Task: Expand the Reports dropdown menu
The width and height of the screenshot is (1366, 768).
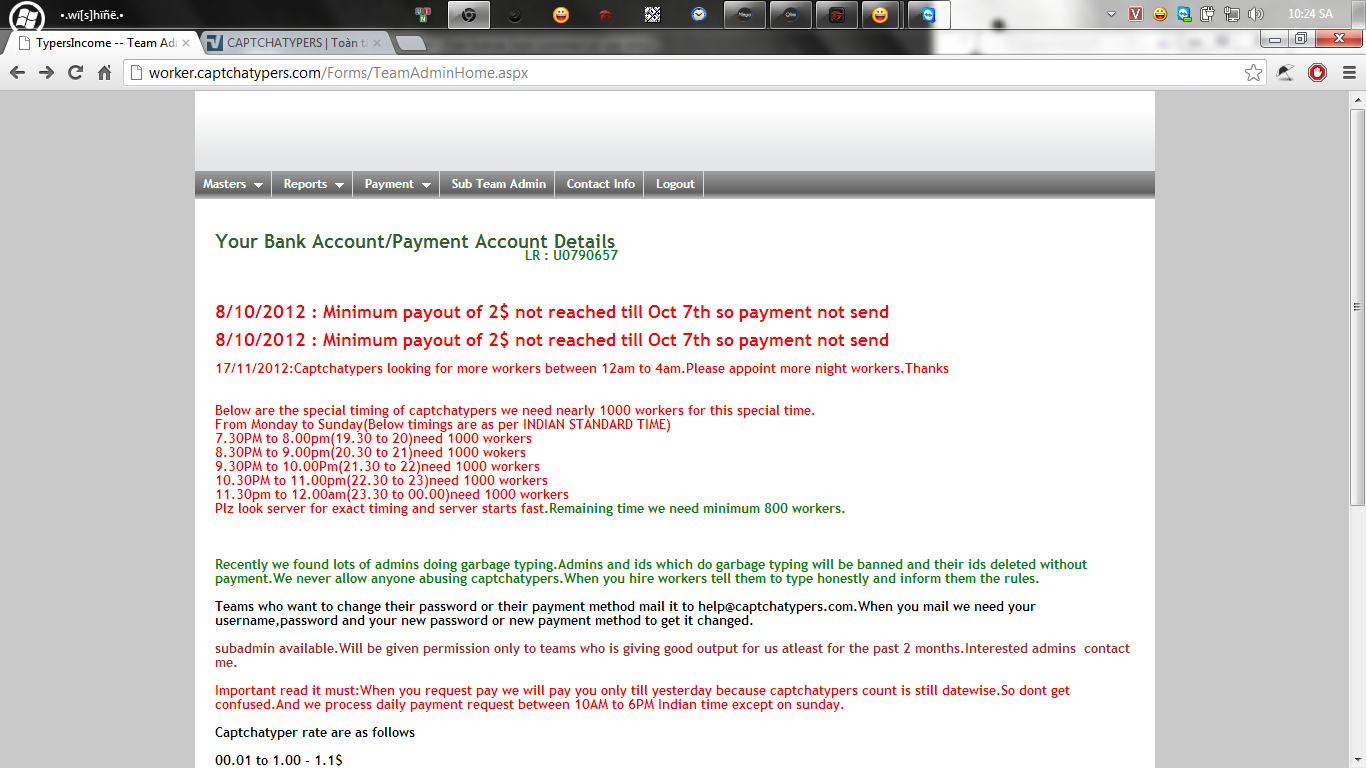Action: tap(312, 184)
